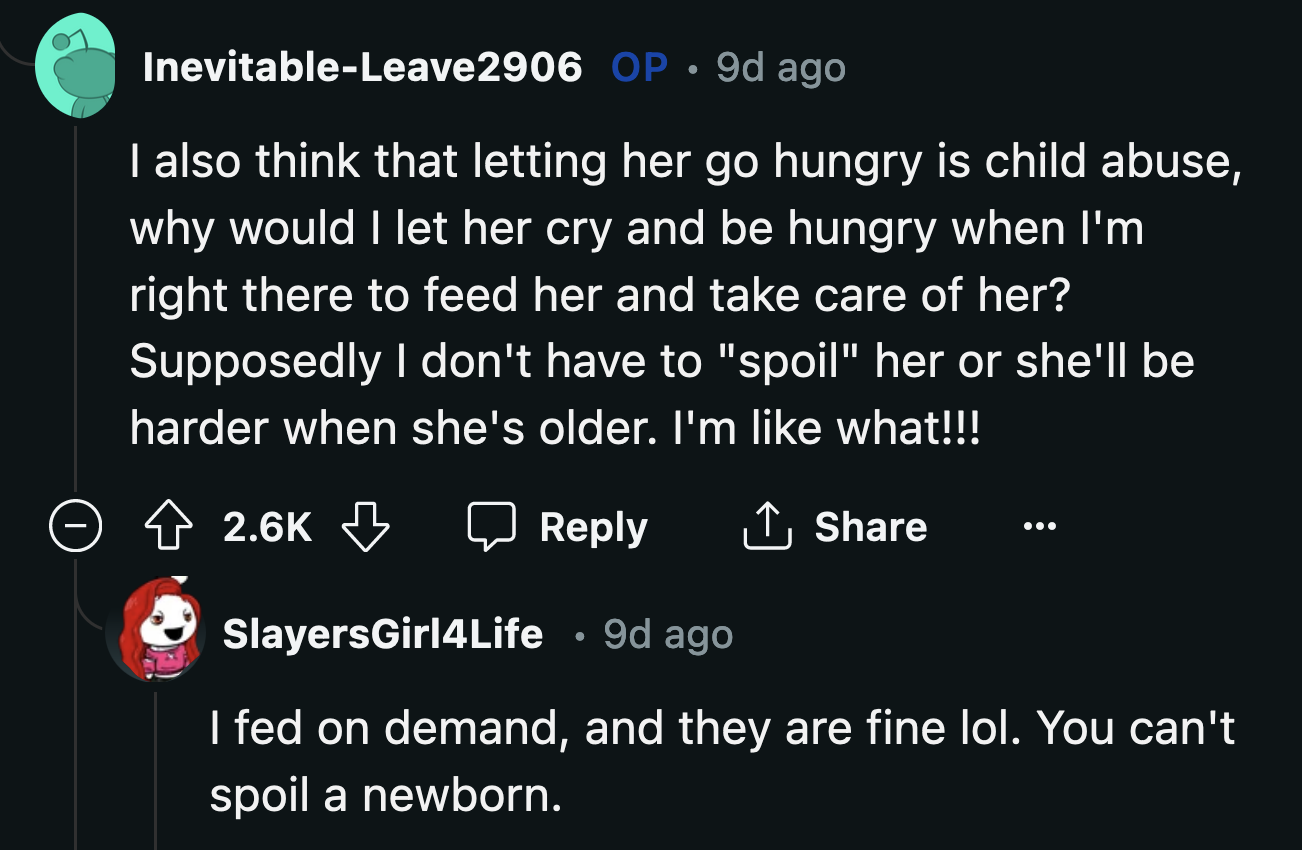The image size is (1302, 850).
Task: Open SlayersGirl4Life's profile
Action: [x=381, y=633]
